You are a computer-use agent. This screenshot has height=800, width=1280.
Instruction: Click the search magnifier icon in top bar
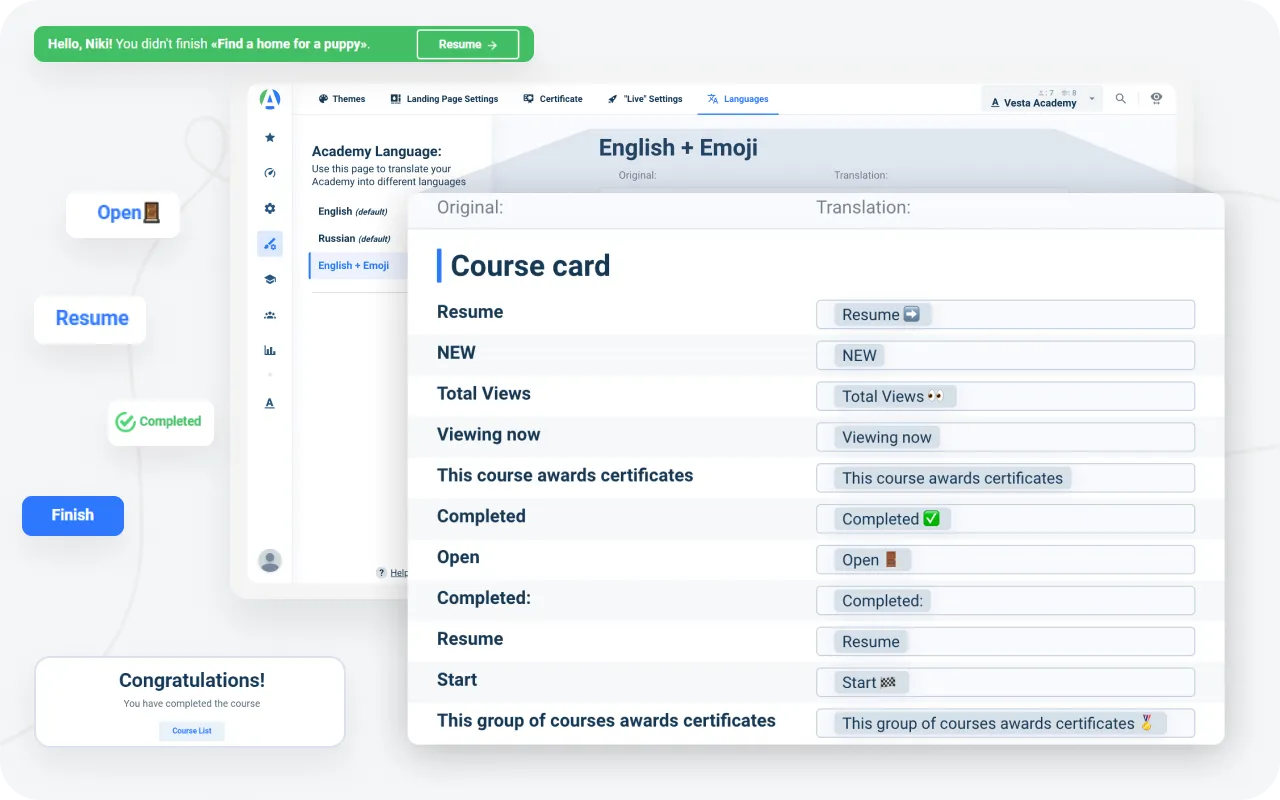[x=1121, y=99]
